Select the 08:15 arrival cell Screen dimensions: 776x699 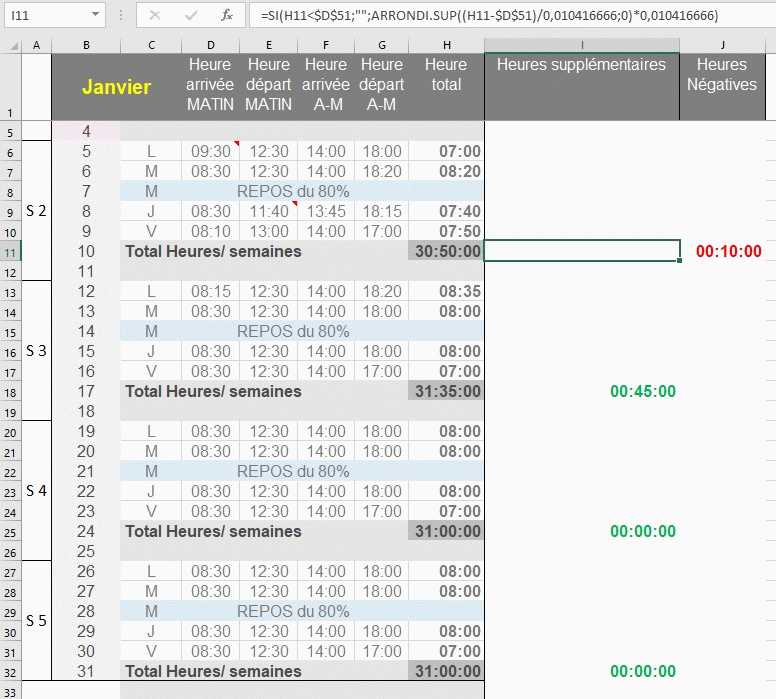[x=211, y=292]
